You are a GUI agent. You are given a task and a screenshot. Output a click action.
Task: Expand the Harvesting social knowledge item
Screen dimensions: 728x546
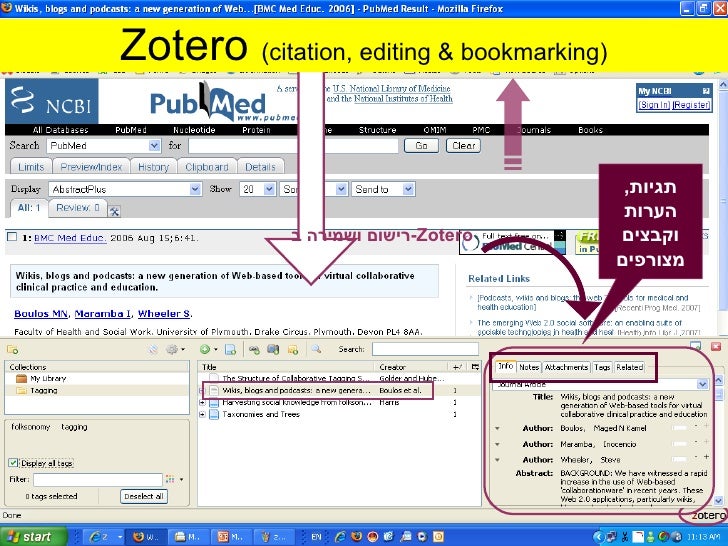202,403
